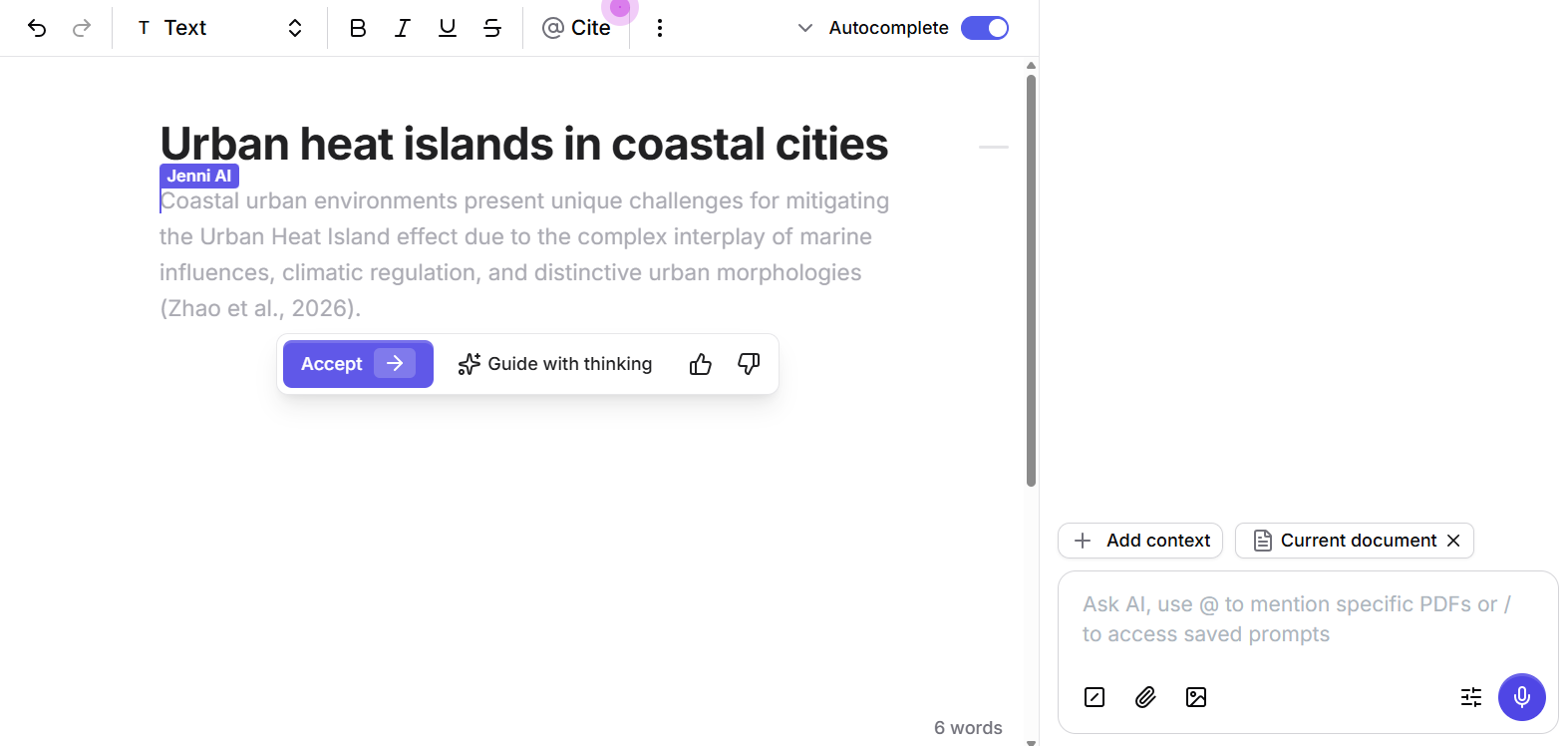Screen dimensions: 1568x746
Task: Click the scrollbar up arrow
Action: [x=1031, y=65]
